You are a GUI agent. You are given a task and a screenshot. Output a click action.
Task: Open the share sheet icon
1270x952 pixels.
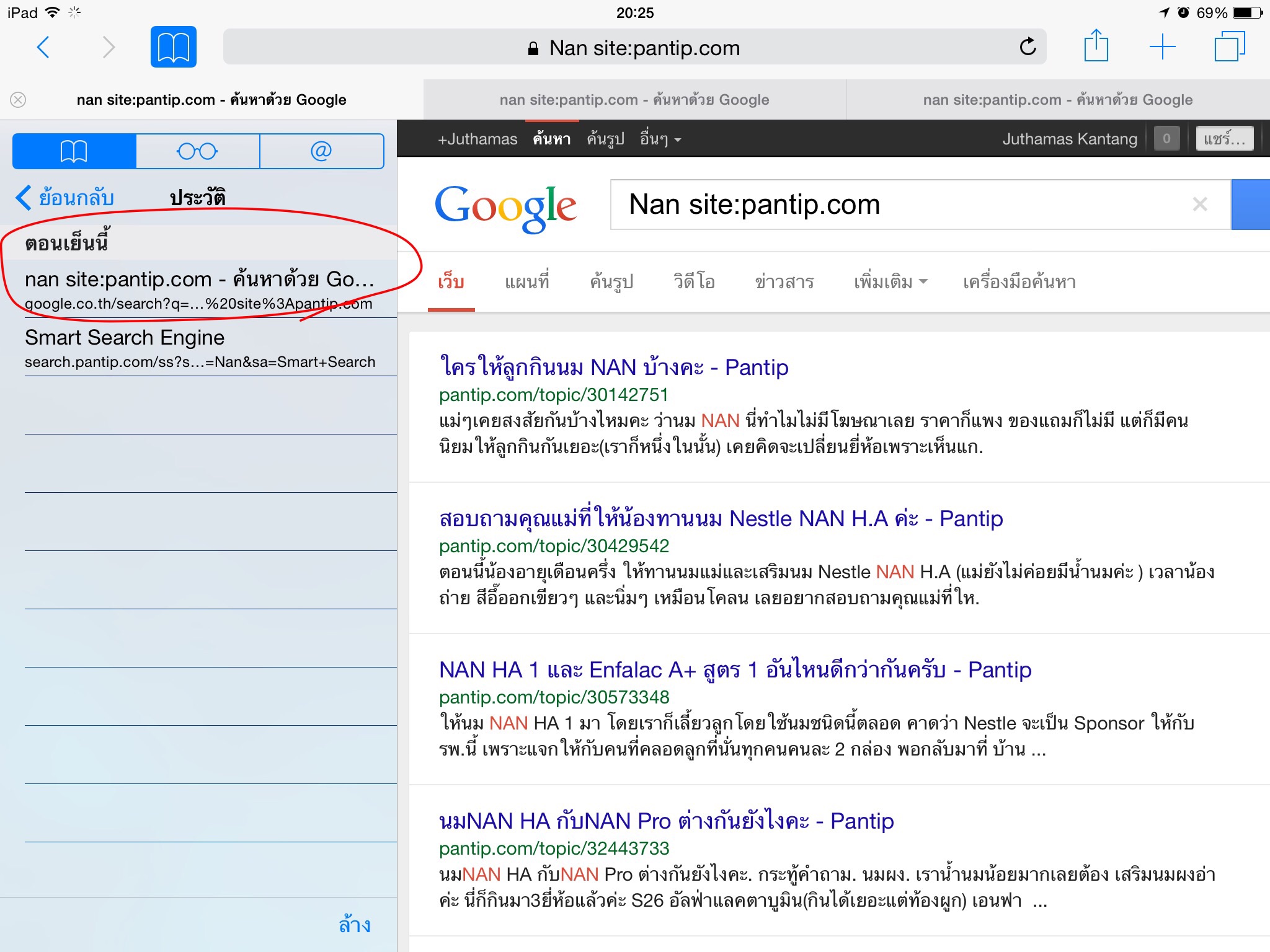click(1096, 45)
